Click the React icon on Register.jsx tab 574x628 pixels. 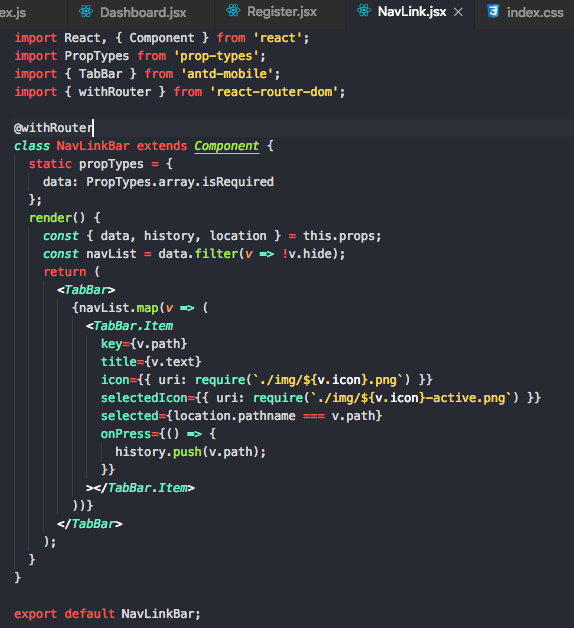[233, 10]
